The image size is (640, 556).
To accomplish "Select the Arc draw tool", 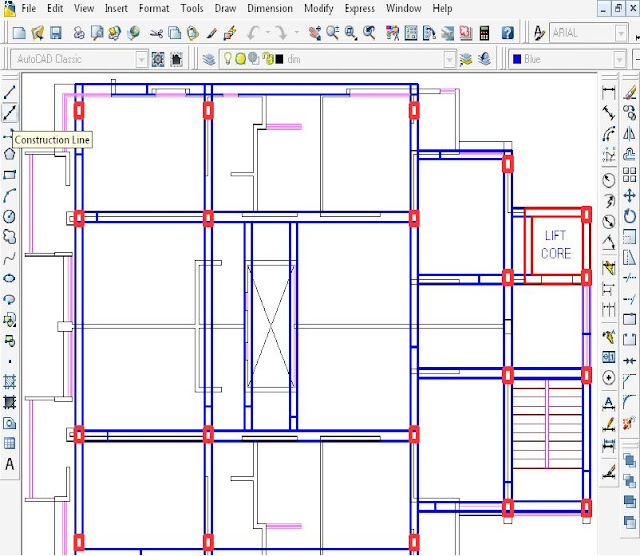I will coord(9,195).
